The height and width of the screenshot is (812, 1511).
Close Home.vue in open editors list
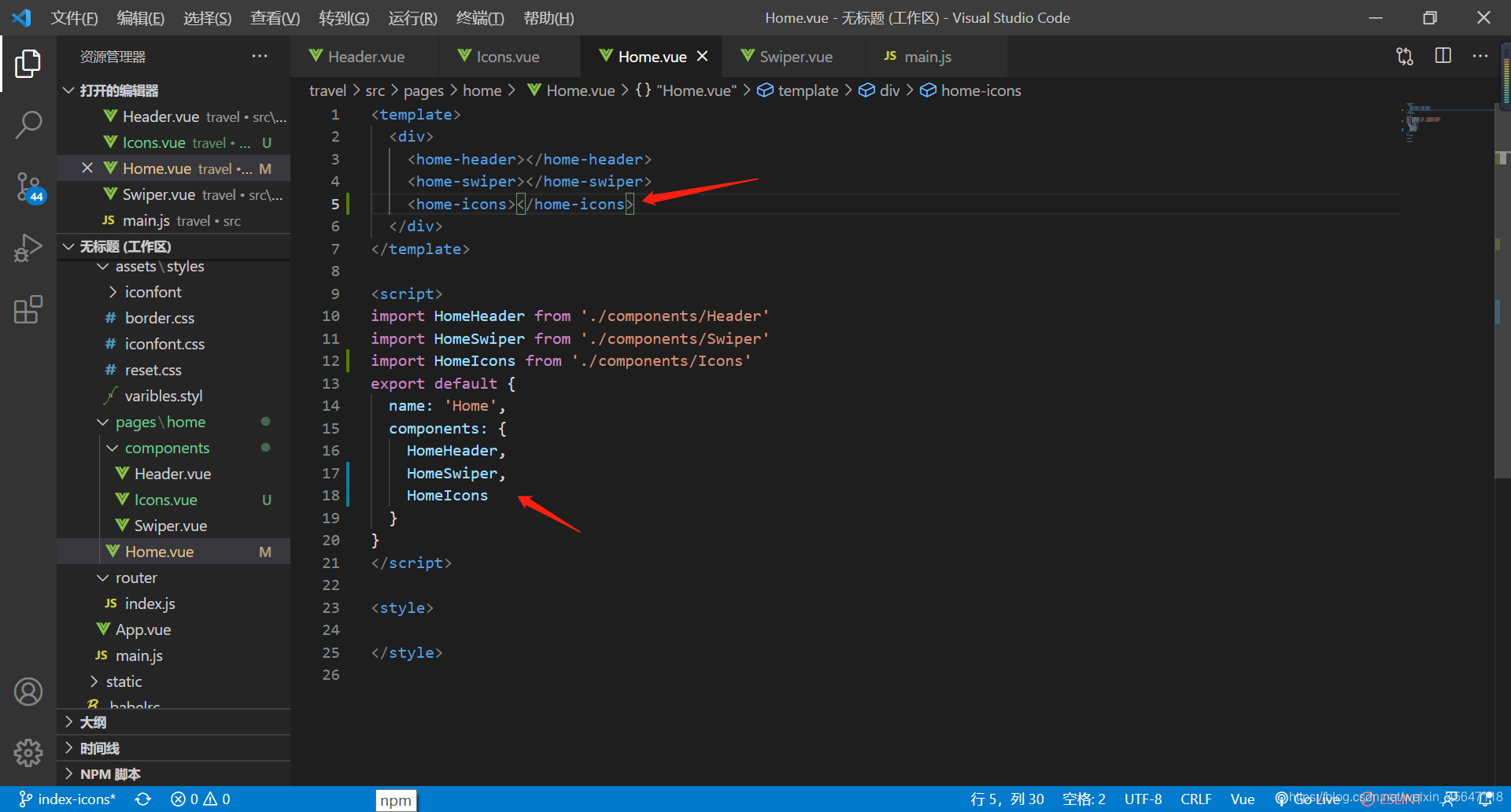(x=87, y=168)
